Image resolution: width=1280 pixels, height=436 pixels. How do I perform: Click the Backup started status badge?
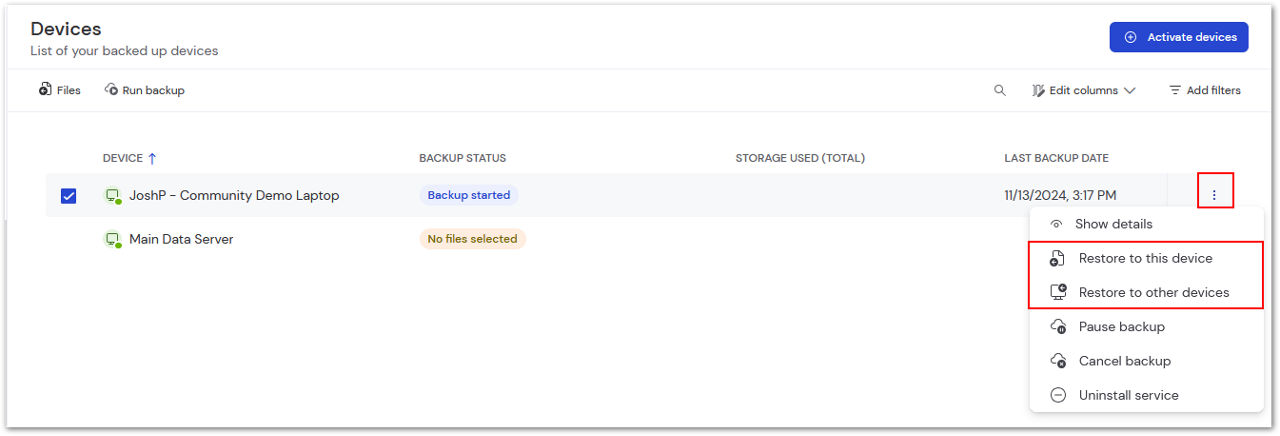(x=469, y=195)
